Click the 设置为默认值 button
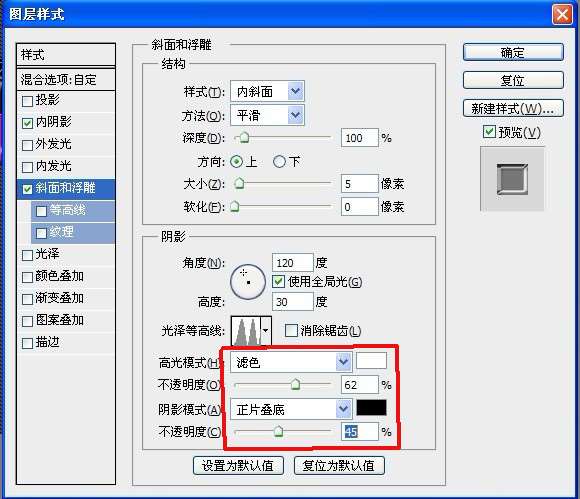 (238, 465)
